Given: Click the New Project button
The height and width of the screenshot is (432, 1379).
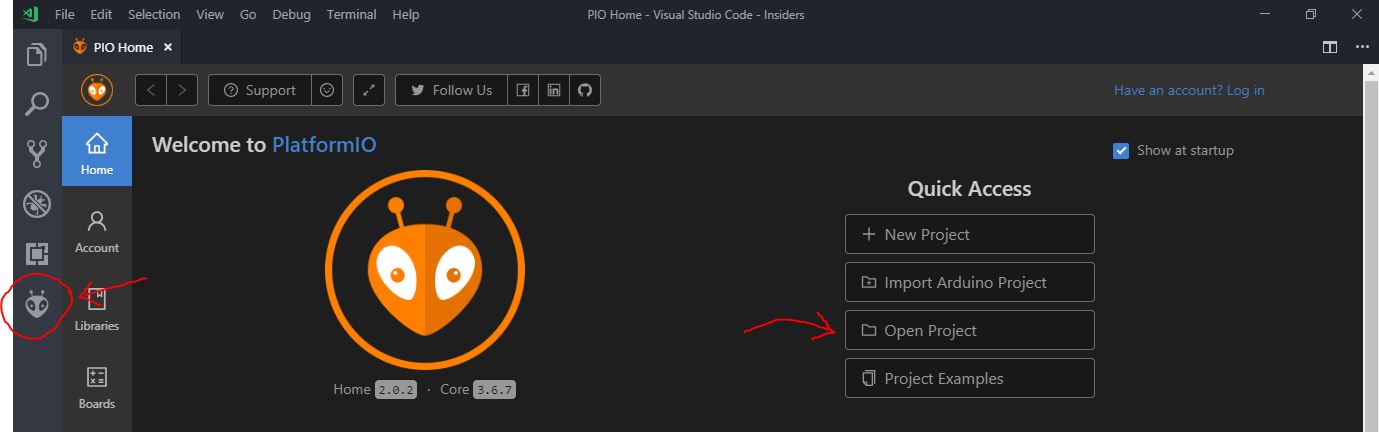Looking at the screenshot, I should coord(969,234).
